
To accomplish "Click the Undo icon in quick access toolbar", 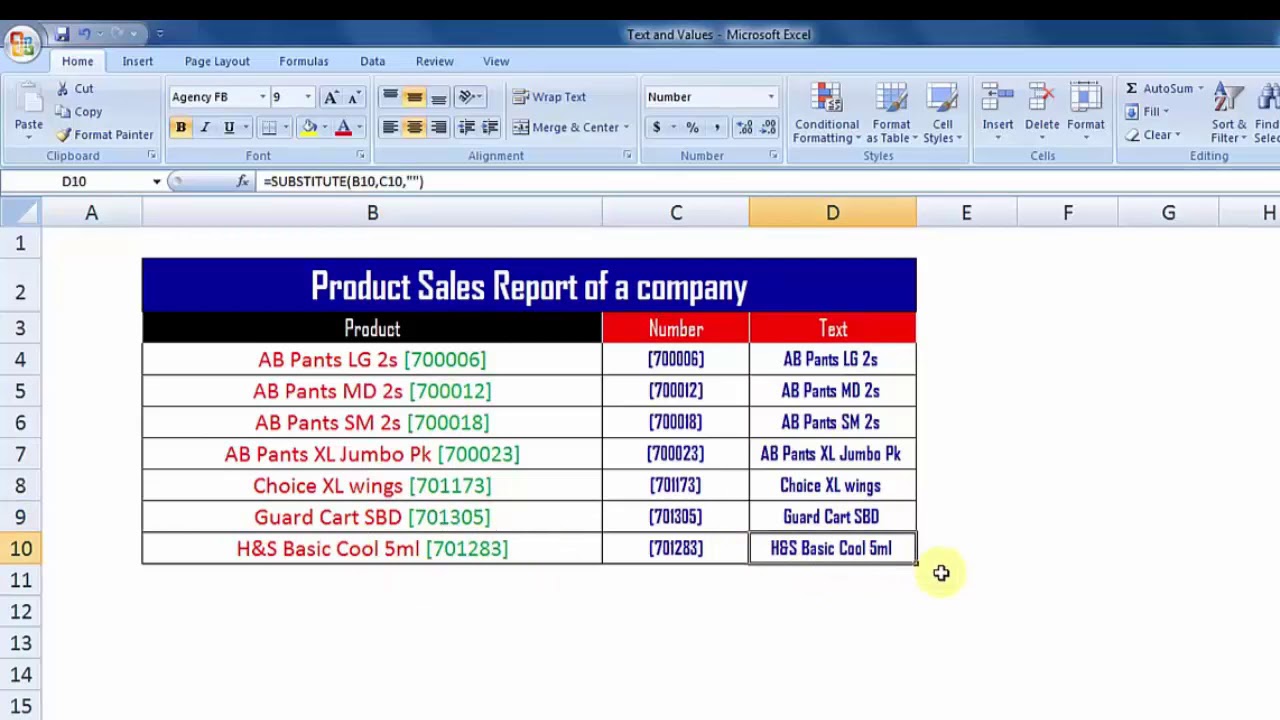I will 85,34.
